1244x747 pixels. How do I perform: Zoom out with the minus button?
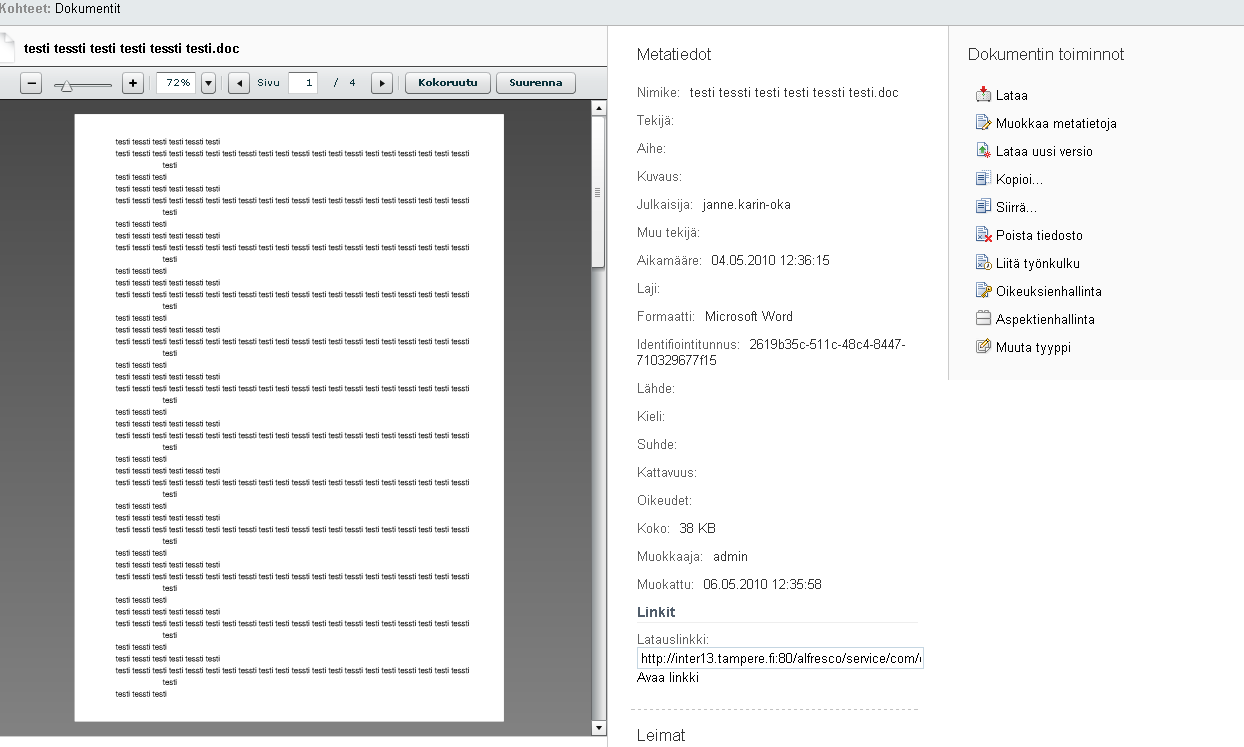point(31,83)
